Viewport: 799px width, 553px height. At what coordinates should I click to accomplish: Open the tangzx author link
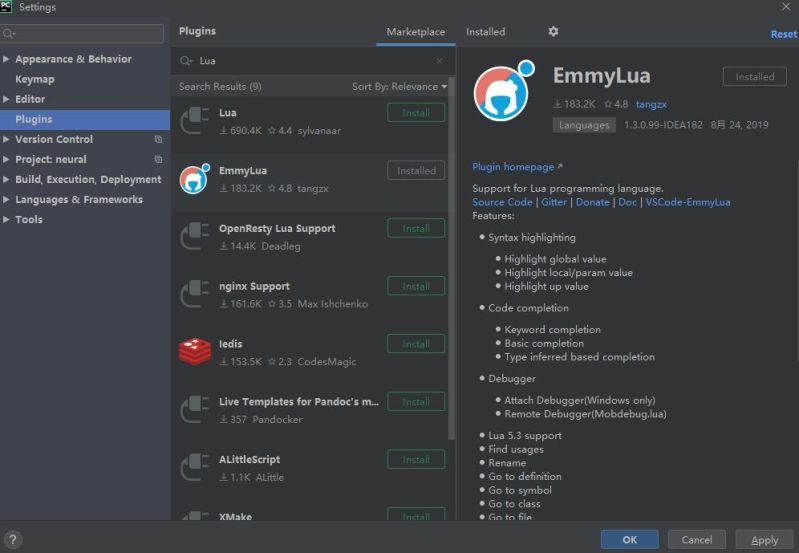[x=651, y=104]
